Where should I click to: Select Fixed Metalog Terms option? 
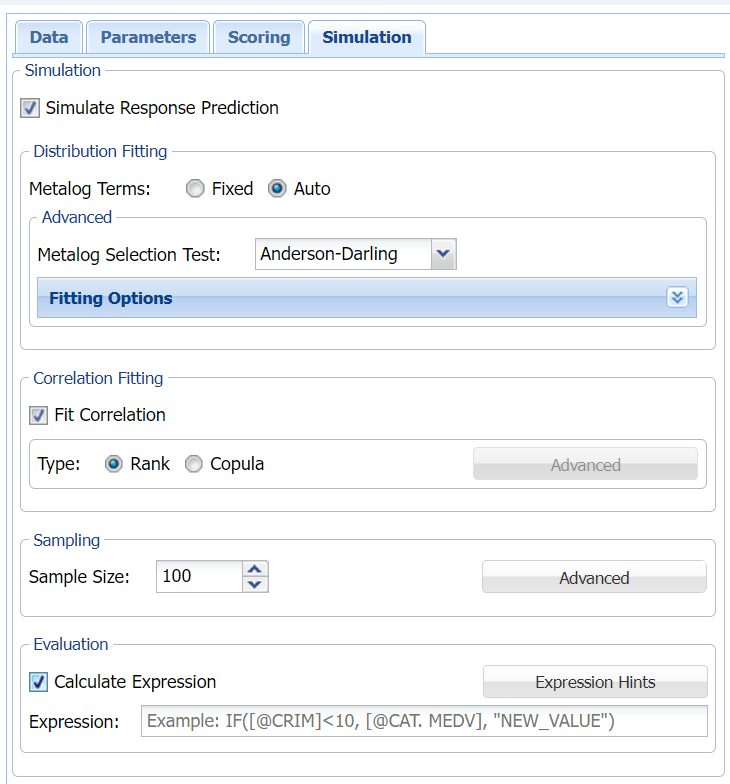coord(196,189)
